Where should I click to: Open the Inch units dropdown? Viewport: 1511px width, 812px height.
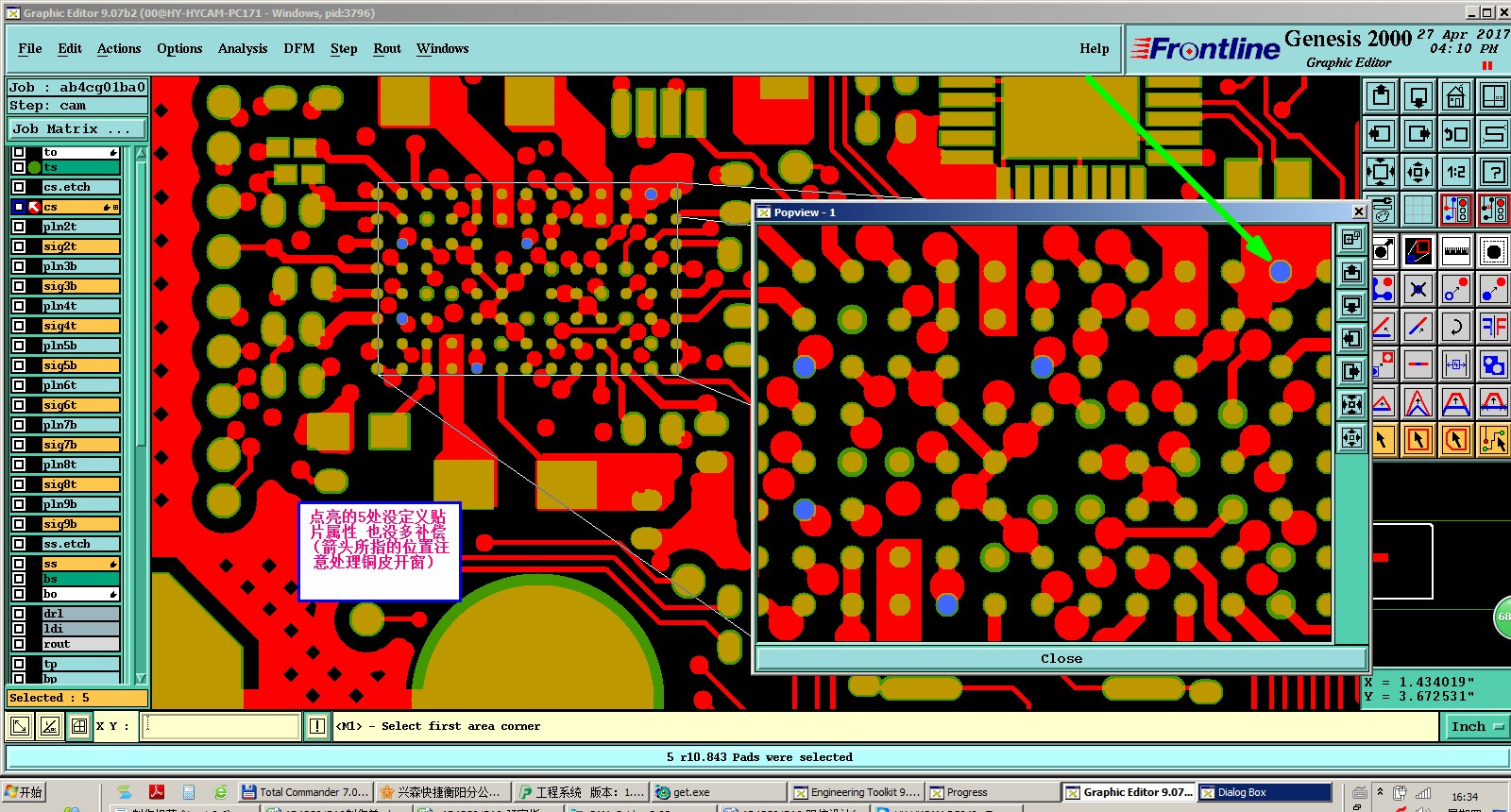pyautogui.click(x=1476, y=726)
